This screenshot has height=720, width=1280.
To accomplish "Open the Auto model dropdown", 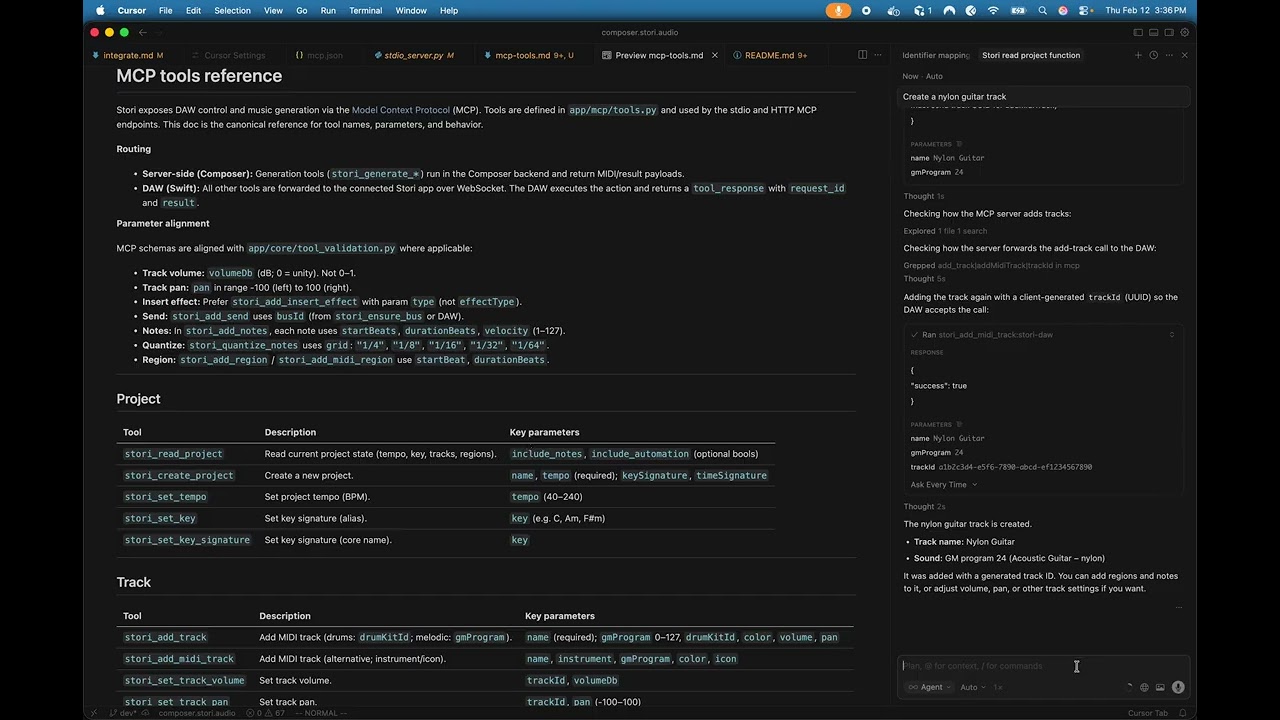I will (972, 687).
